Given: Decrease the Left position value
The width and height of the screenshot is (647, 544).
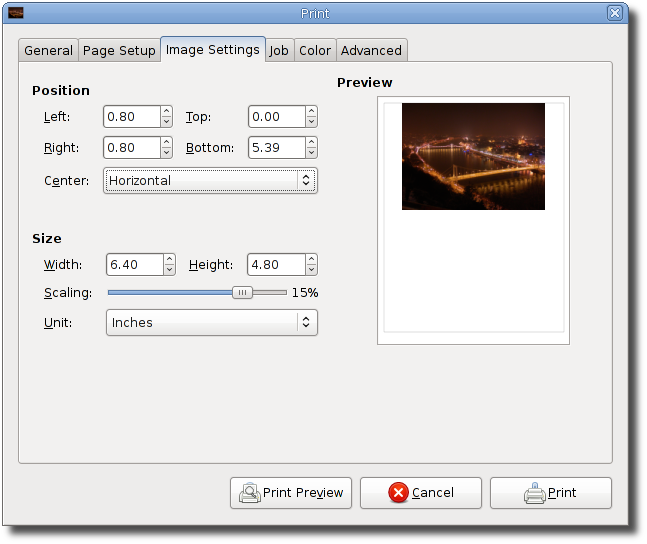Looking at the screenshot, I should coord(166,122).
